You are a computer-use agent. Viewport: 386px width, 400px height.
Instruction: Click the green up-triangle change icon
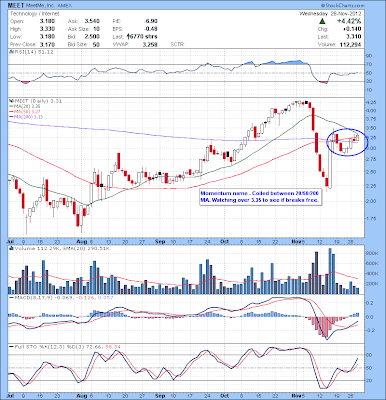pyautogui.click(x=322, y=21)
